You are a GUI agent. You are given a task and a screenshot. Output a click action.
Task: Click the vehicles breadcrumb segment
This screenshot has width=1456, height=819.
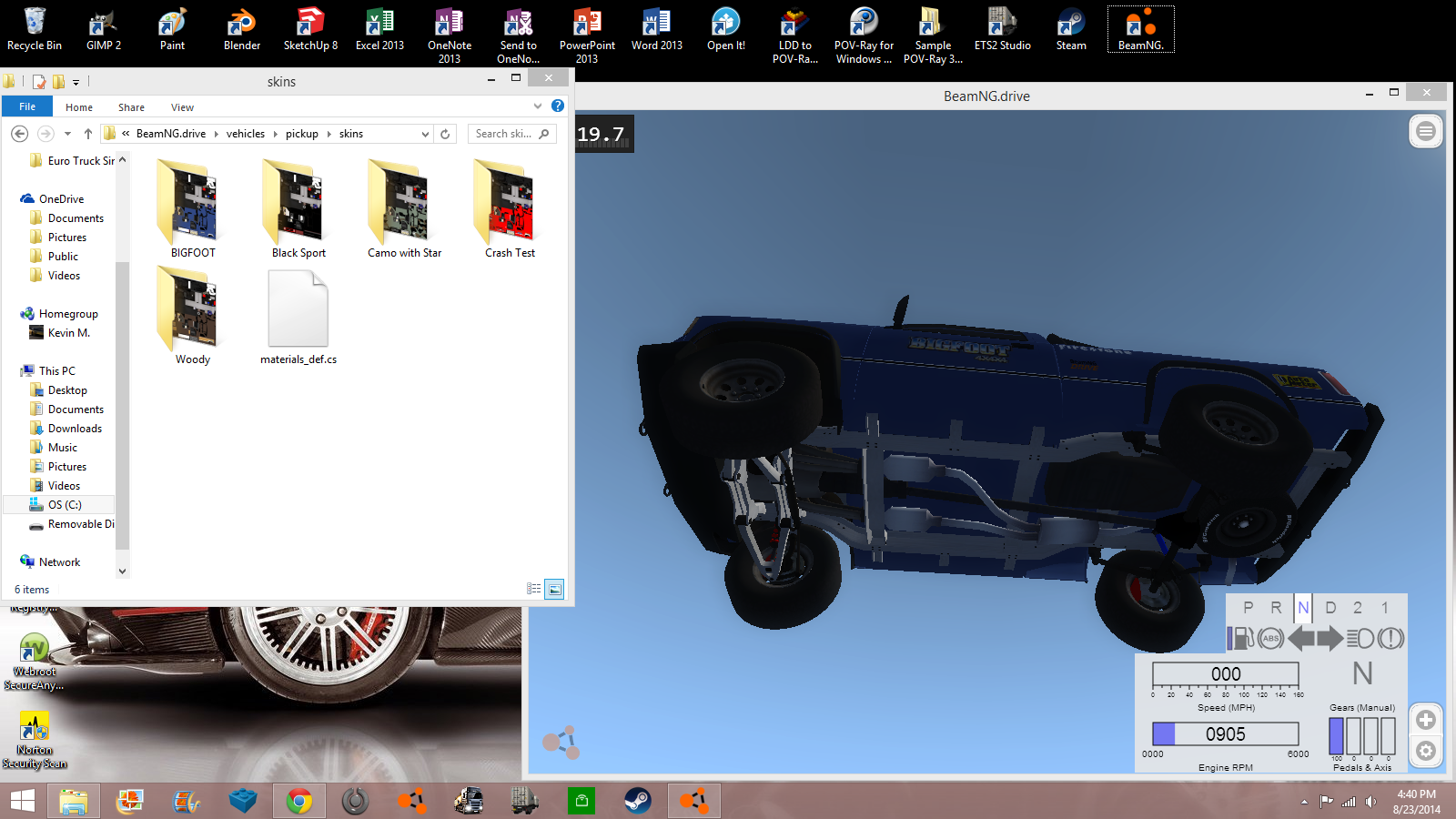click(246, 134)
